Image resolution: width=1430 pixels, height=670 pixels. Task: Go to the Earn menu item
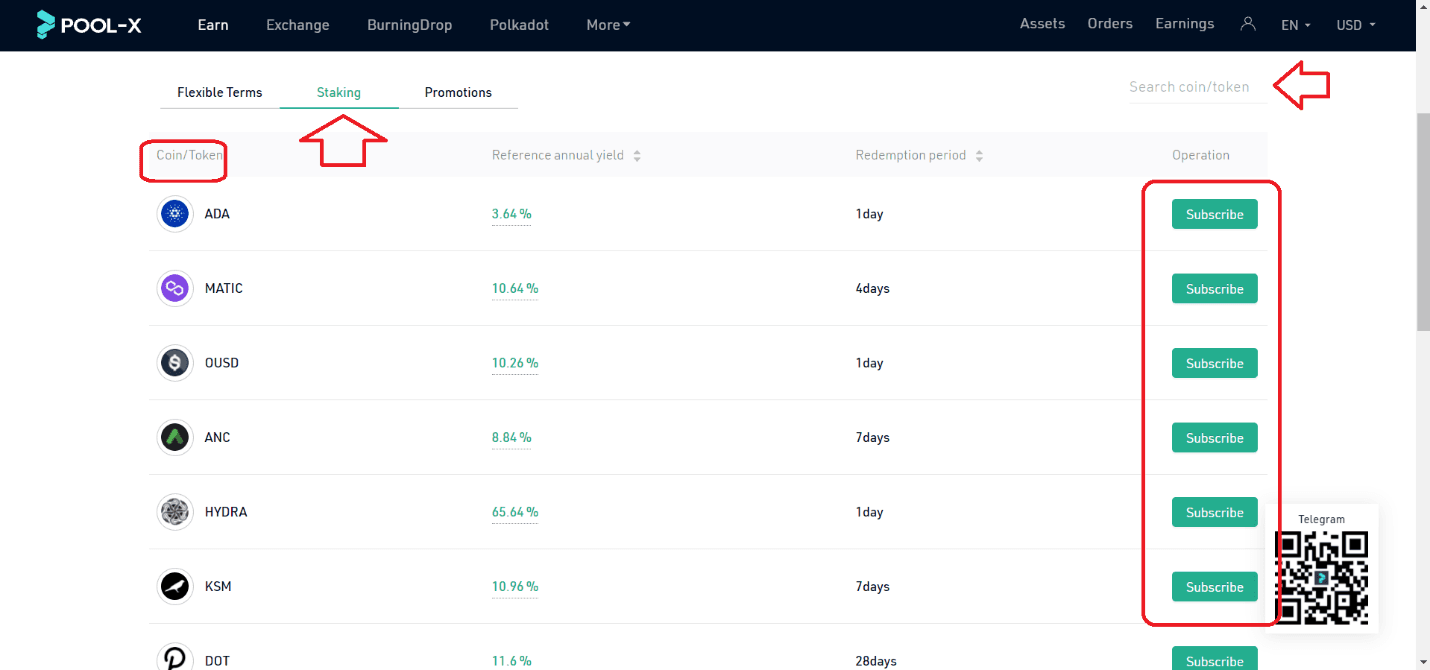point(213,25)
